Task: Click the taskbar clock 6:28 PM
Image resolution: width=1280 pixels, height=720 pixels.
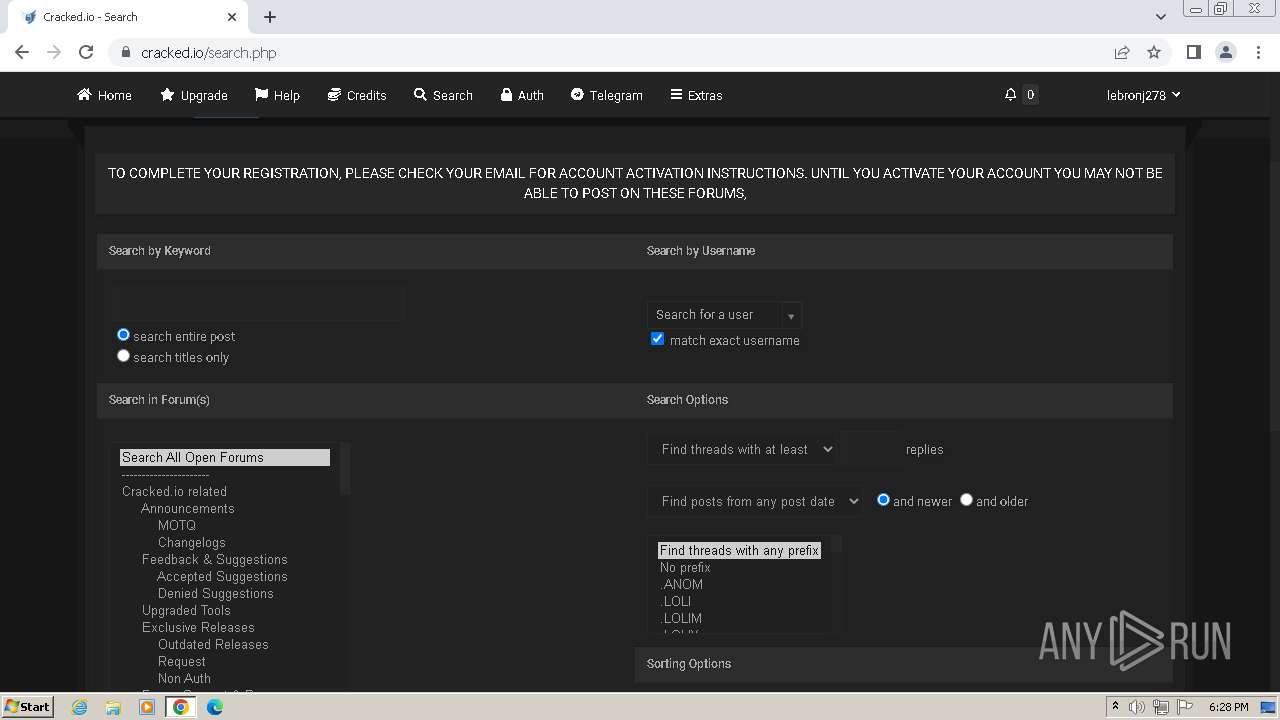Action: pos(1228,707)
